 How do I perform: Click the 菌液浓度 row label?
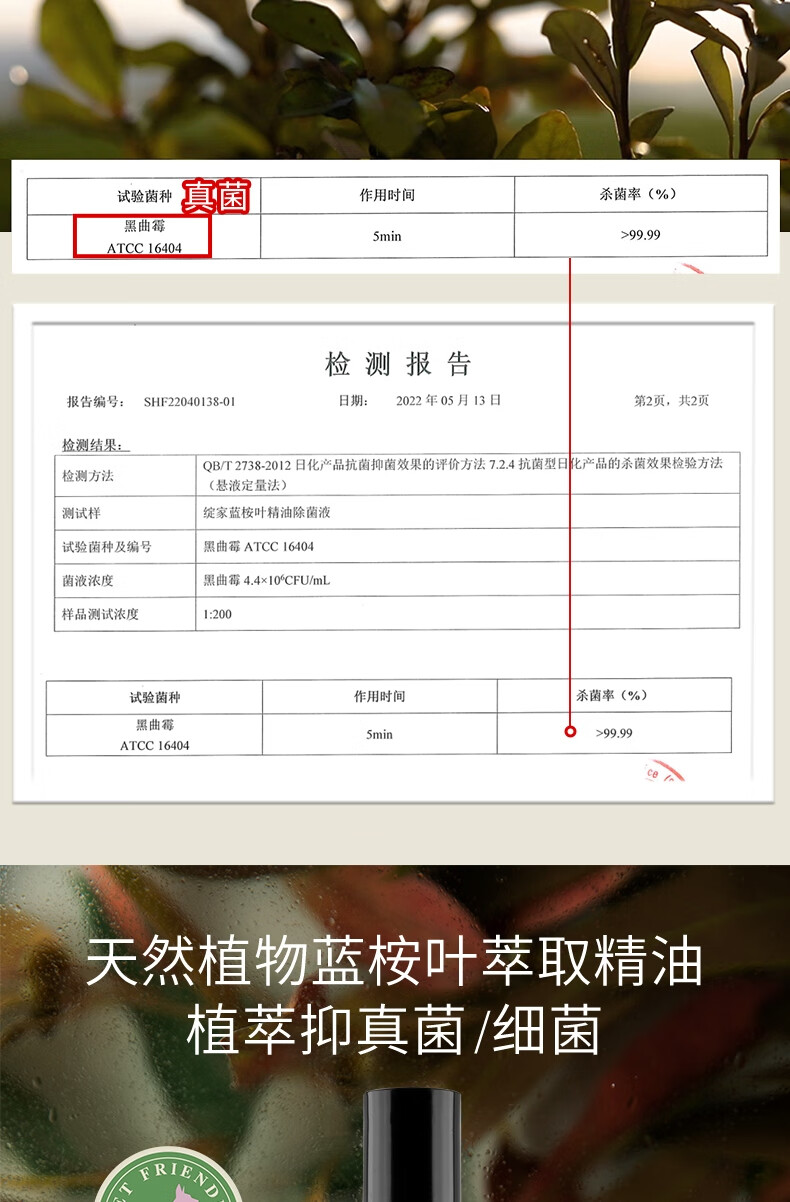click(88, 580)
